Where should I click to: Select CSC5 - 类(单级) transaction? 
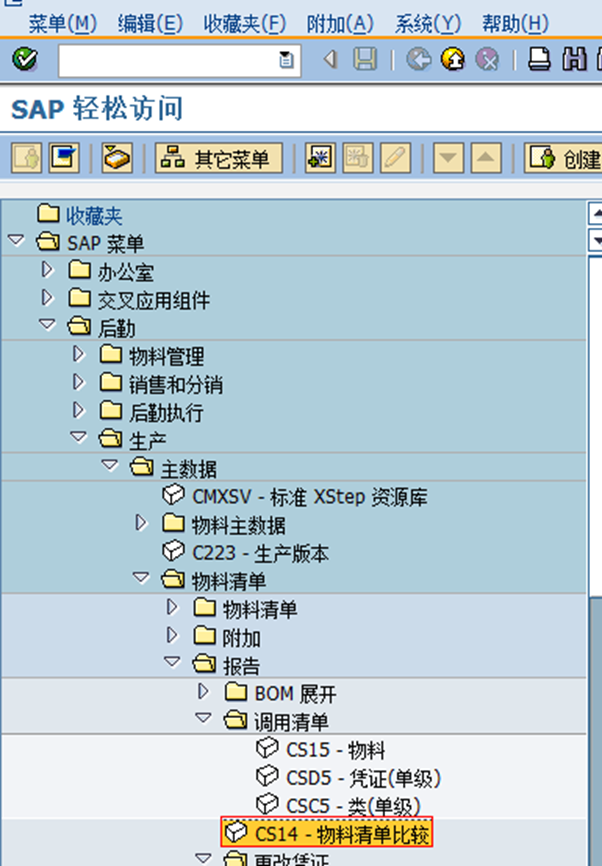[353, 806]
